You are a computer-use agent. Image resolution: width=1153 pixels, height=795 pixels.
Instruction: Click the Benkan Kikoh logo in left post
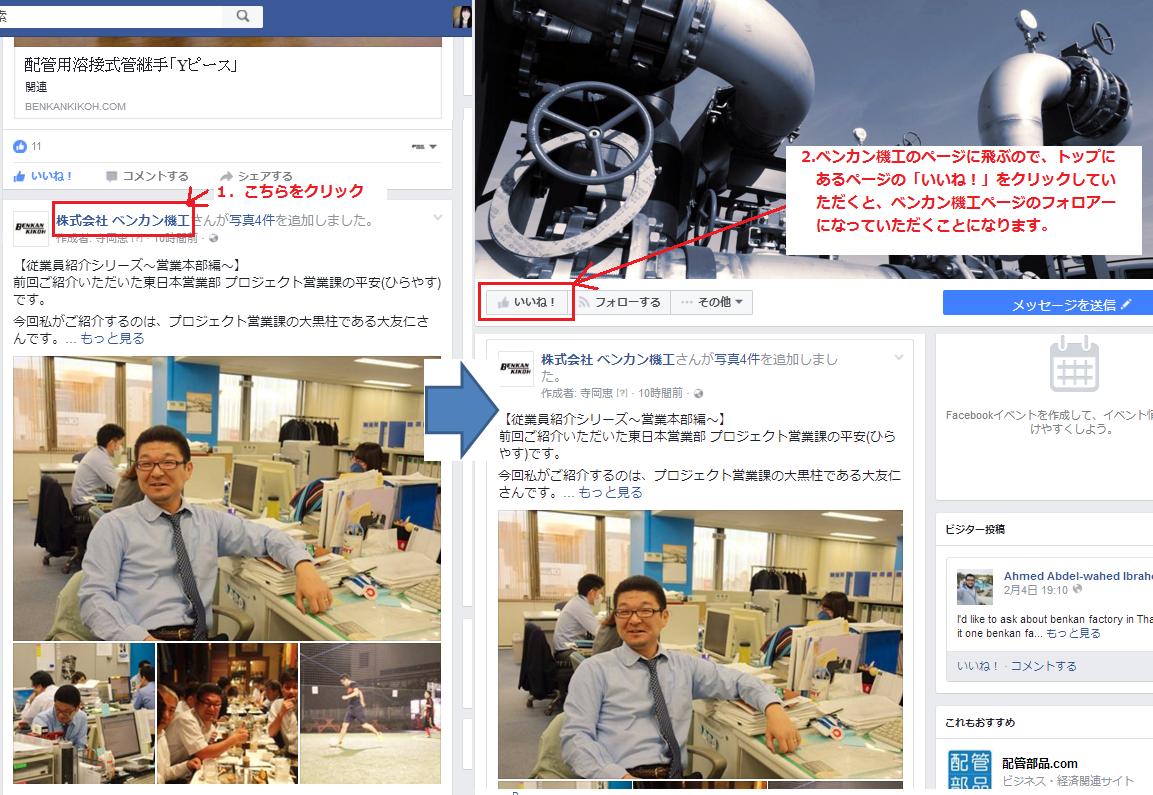(x=31, y=229)
